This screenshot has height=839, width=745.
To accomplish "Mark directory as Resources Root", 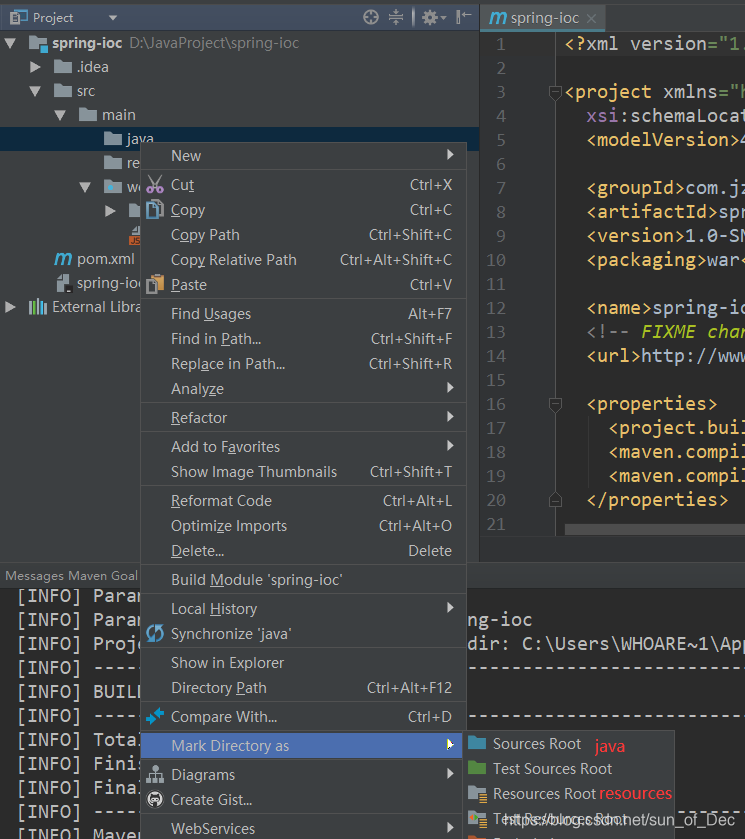I will pos(570,794).
